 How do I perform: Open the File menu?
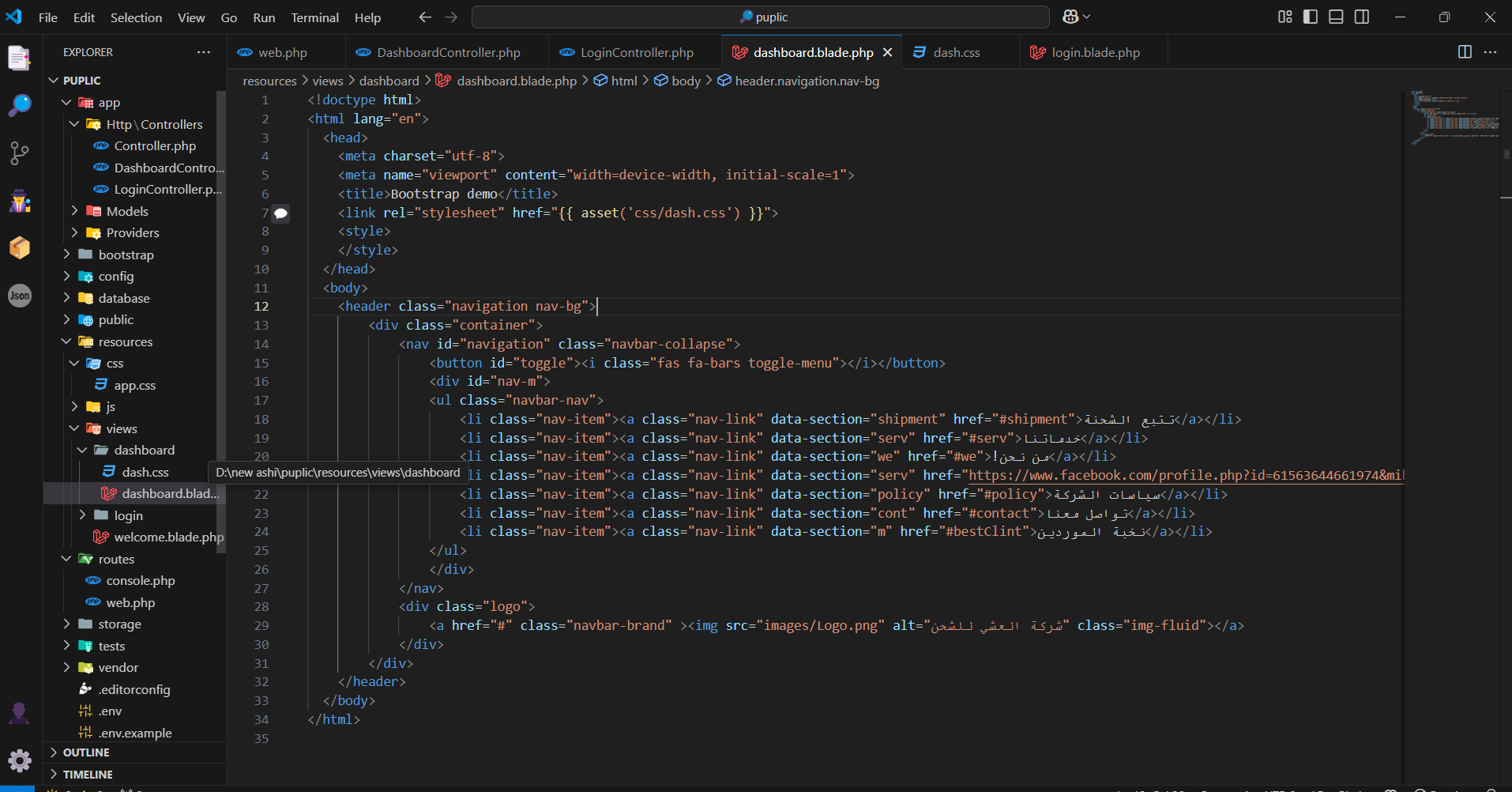[47, 17]
